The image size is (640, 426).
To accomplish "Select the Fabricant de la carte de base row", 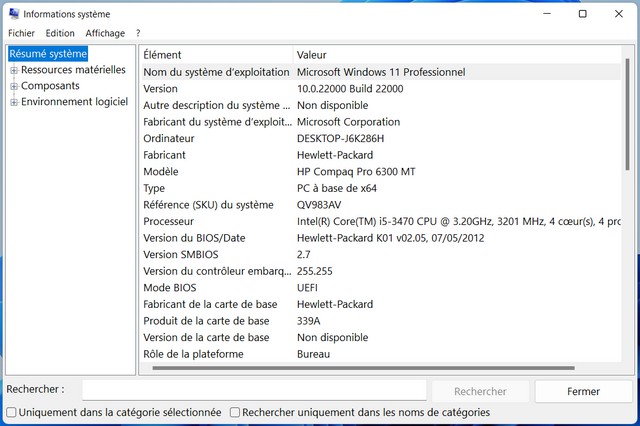I will point(380,304).
